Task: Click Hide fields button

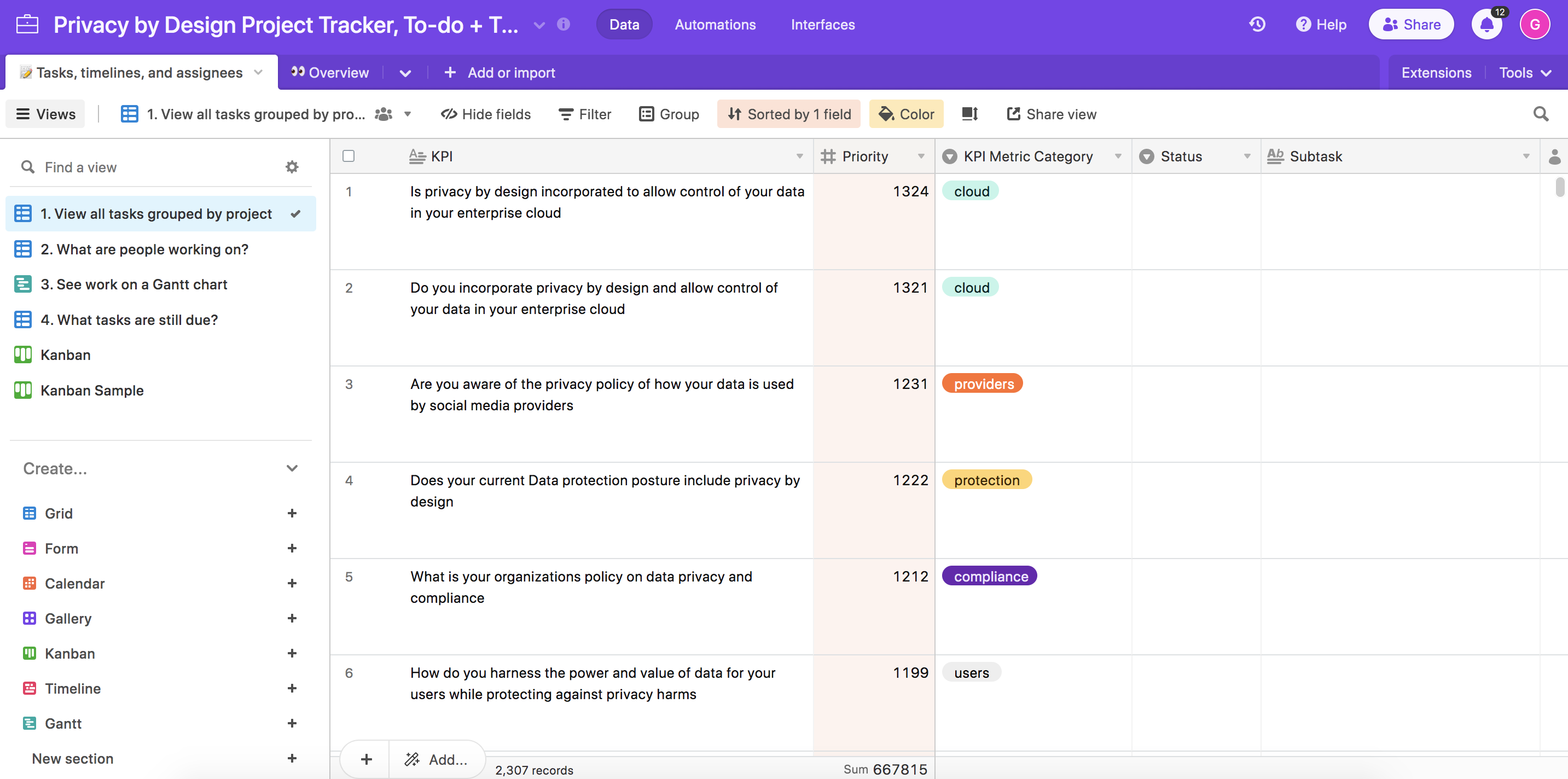Action: coord(486,114)
